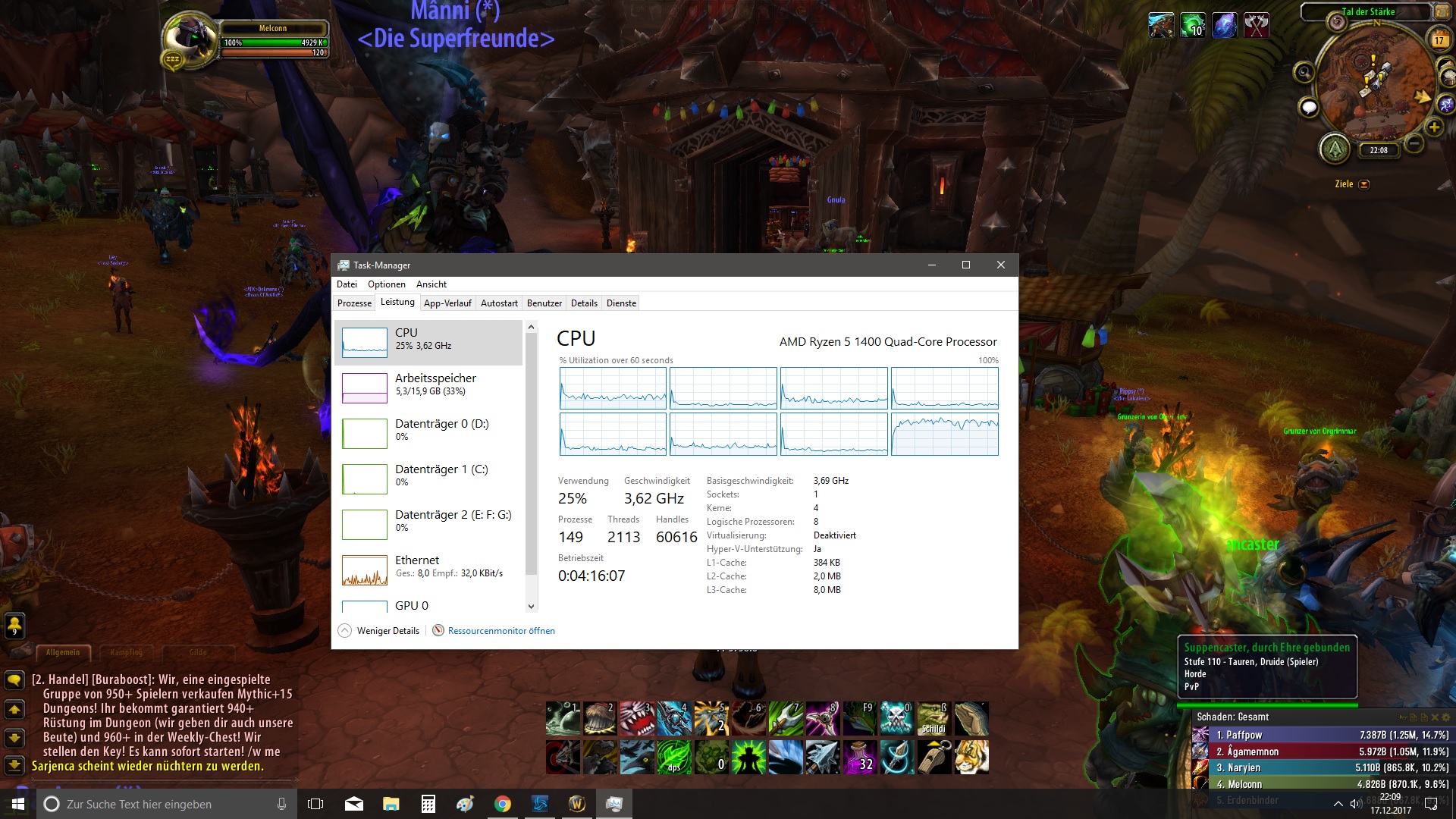Use the purple potion with count 32

point(859,757)
